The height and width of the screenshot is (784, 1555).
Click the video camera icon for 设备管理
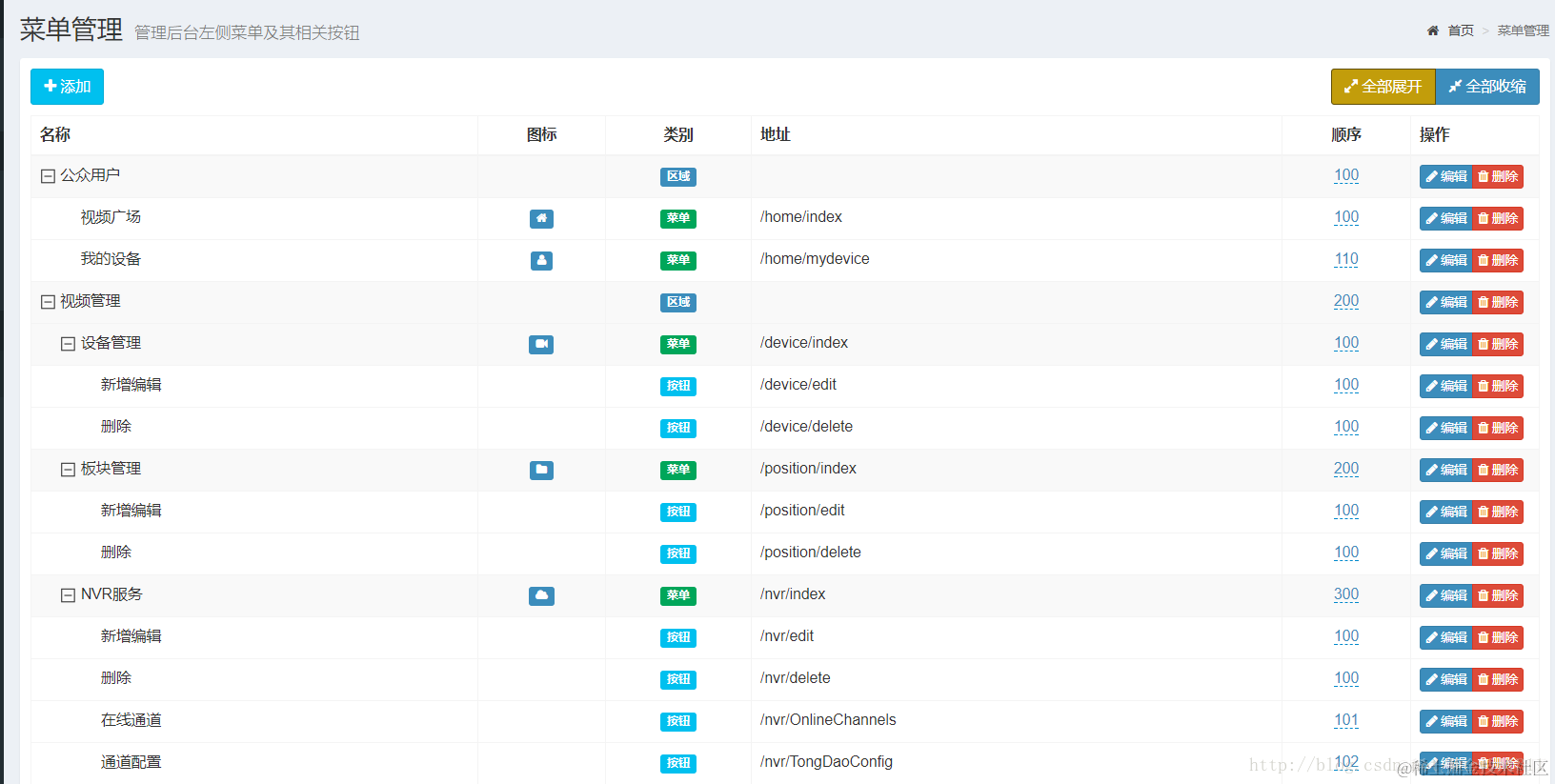pyautogui.click(x=541, y=344)
